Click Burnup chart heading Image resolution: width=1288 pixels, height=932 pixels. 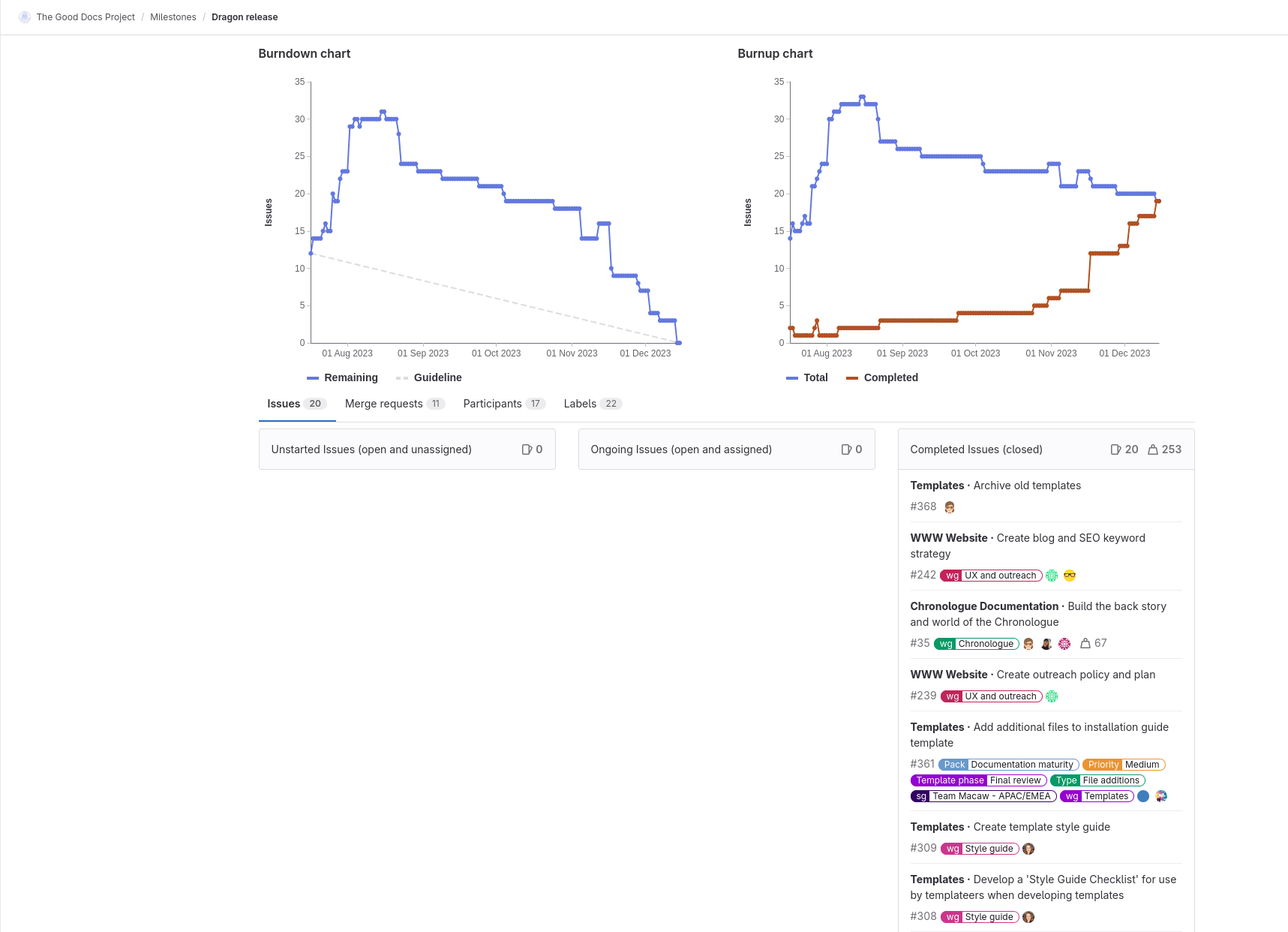coord(775,53)
